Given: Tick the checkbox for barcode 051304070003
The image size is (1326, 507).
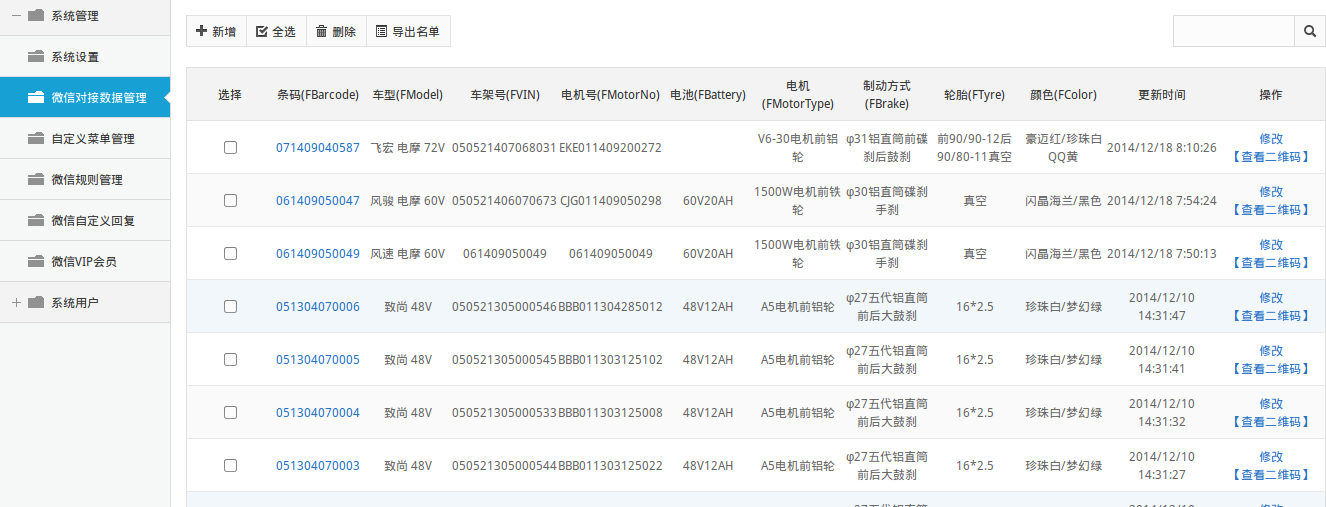Looking at the screenshot, I should tap(230, 465).
